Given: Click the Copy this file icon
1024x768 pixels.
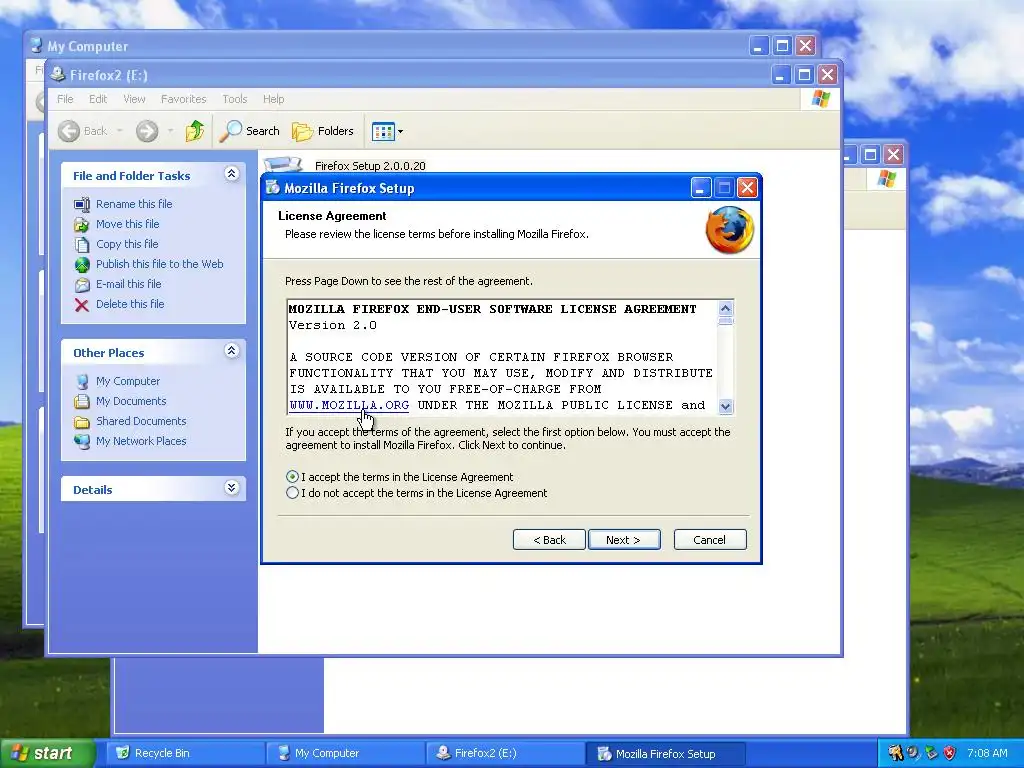Looking at the screenshot, I should click(x=82, y=244).
